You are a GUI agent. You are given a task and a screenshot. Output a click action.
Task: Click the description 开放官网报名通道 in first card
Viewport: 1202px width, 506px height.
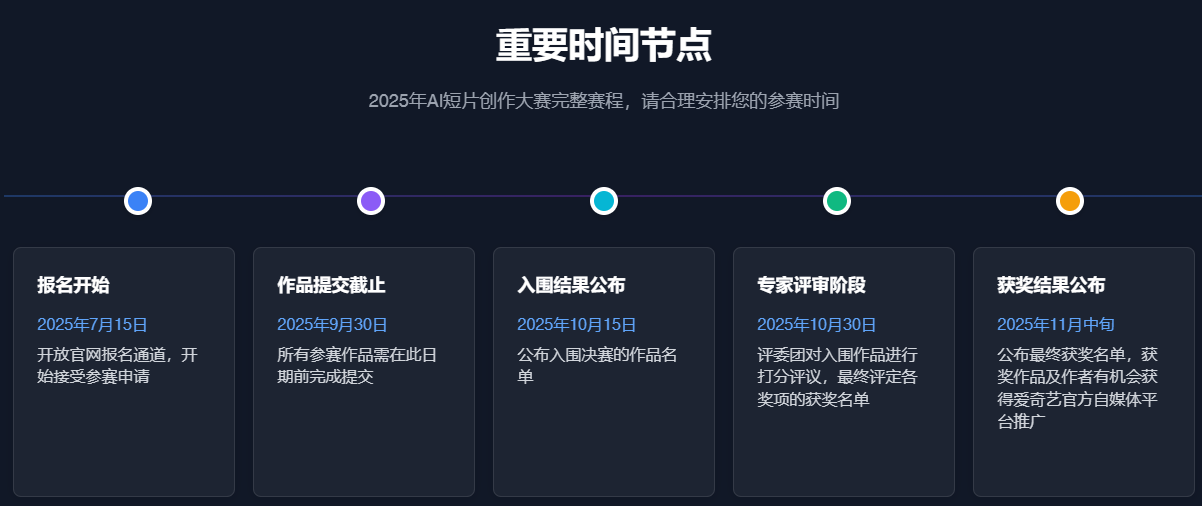(117, 366)
